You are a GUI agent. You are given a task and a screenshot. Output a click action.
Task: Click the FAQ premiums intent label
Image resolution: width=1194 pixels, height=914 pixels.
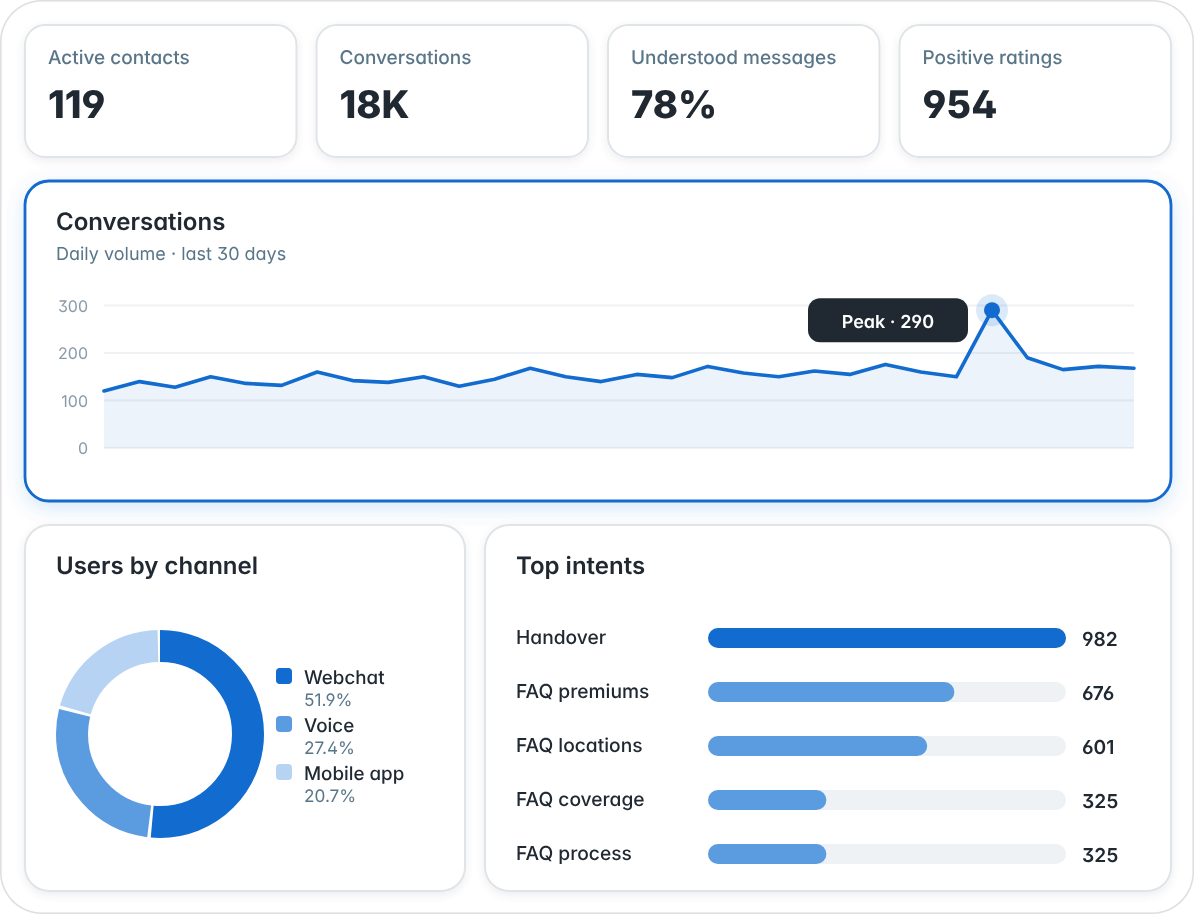click(x=583, y=692)
